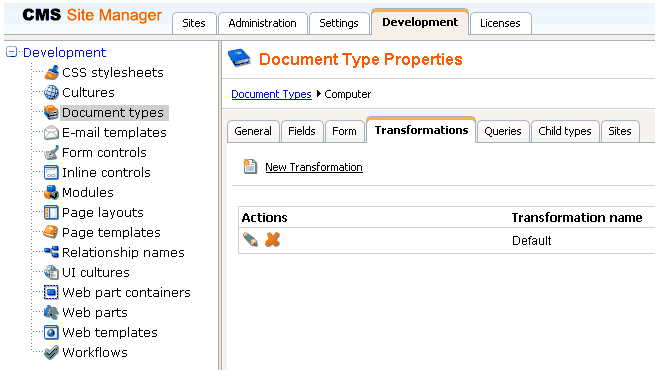Follow the Document Types breadcrumb link

point(272,94)
